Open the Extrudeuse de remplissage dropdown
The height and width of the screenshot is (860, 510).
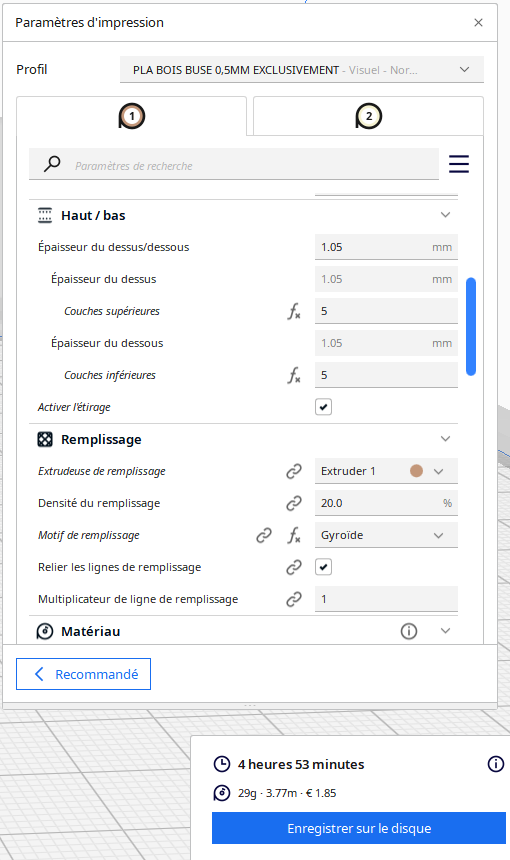pos(386,471)
